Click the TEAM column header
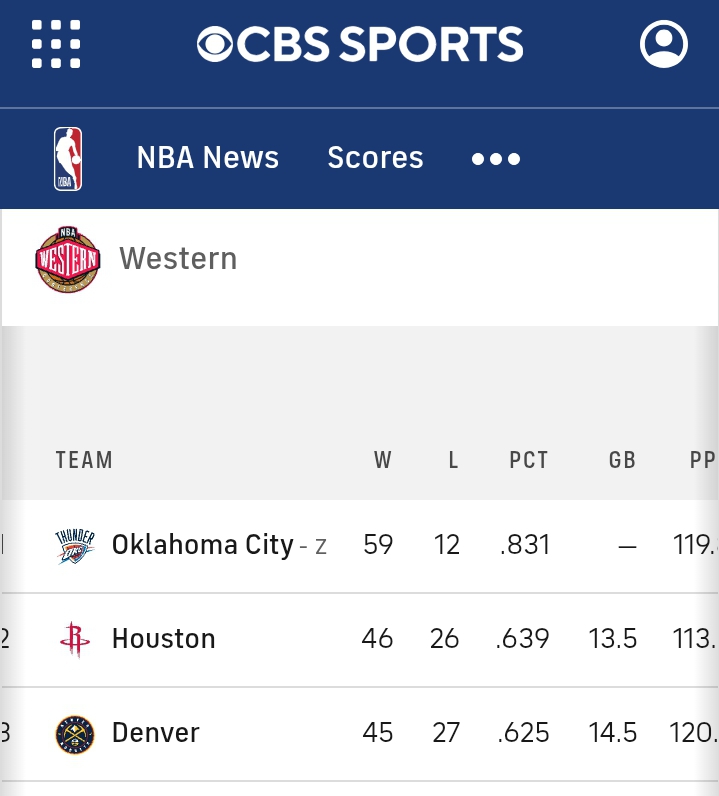The image size is (719, 796). pyautogui.click(x=84, y=460)
